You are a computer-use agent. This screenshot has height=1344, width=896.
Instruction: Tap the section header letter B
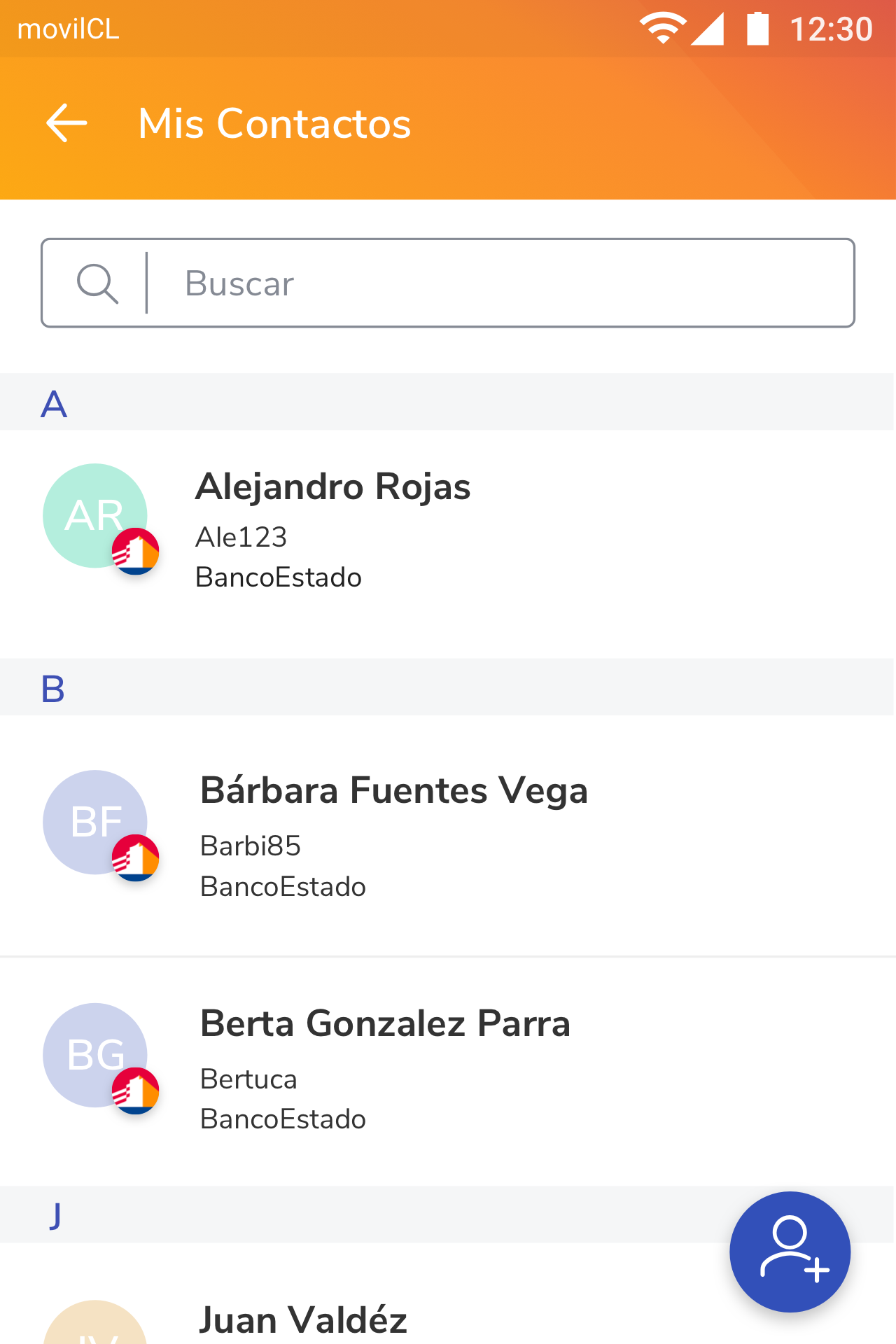click(53, 689)
